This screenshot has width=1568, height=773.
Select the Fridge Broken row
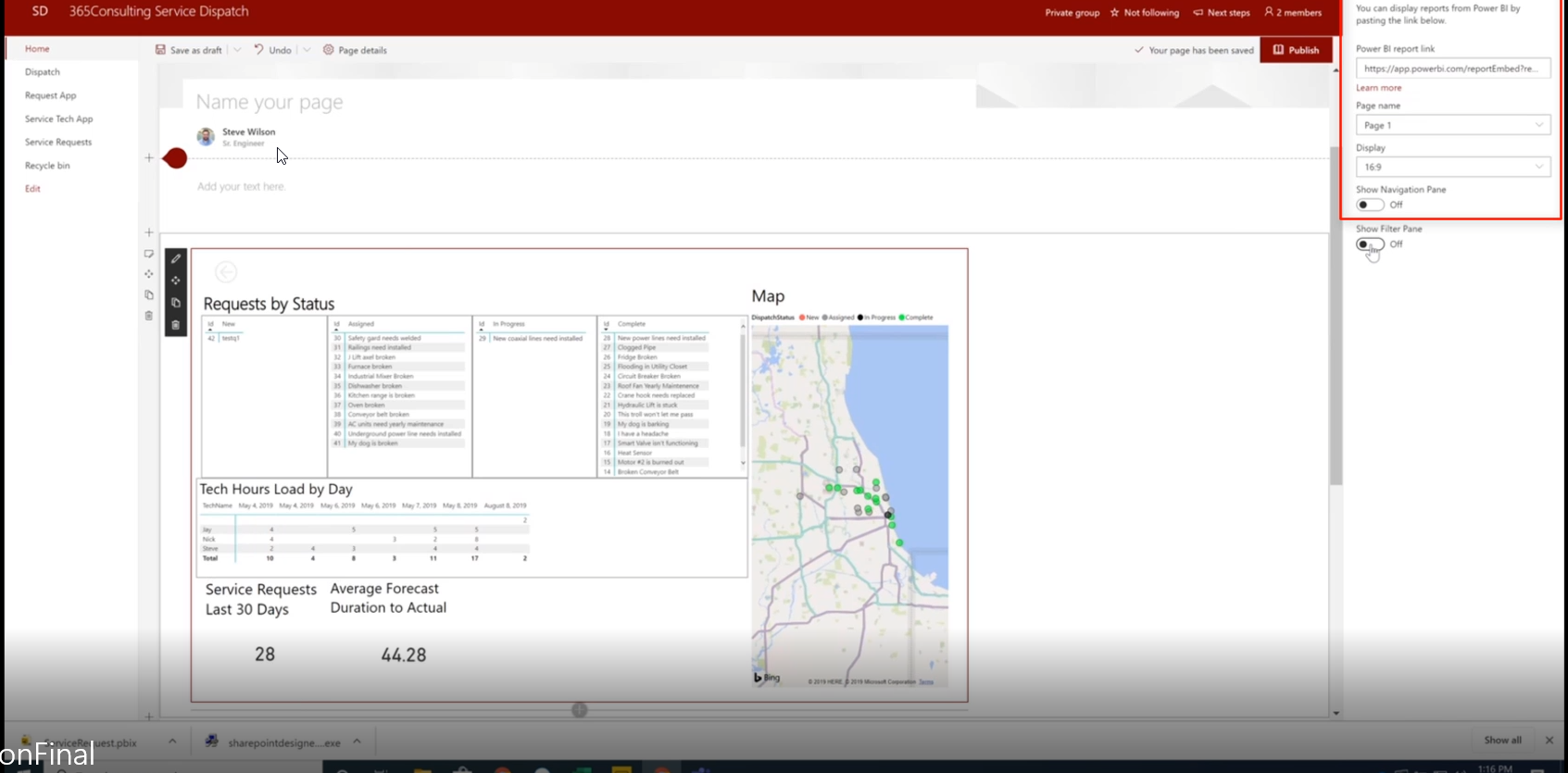655,357
